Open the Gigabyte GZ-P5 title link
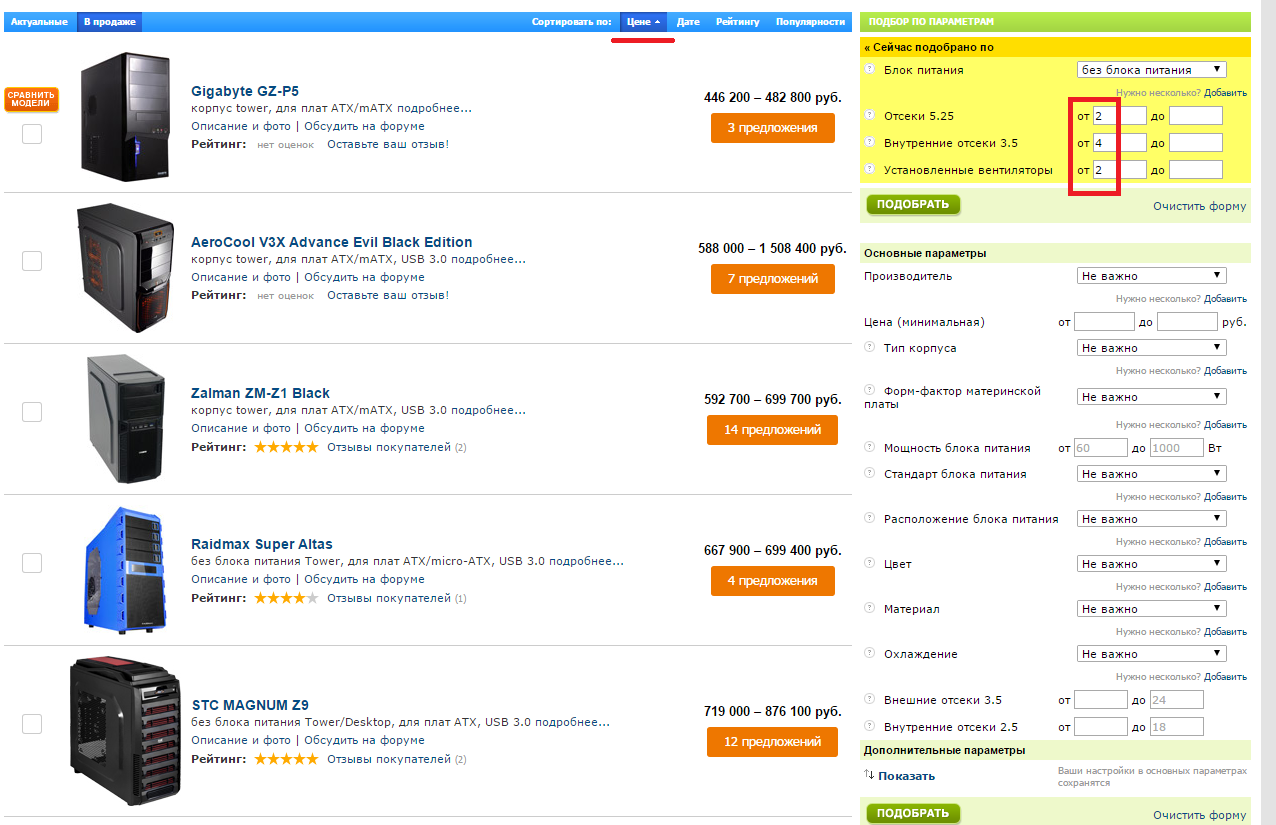The height and width of the screenshot is (825, 1276). [245, 91]
